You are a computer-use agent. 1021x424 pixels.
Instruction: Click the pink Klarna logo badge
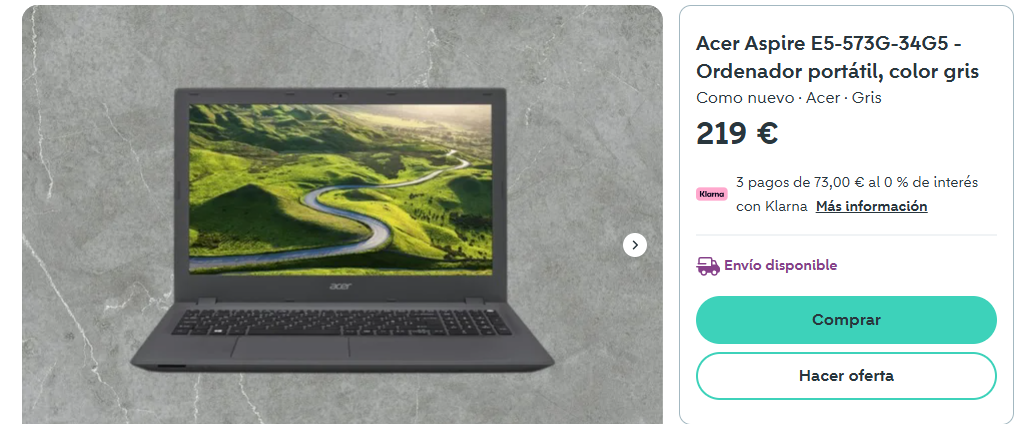tap(712, 194)
